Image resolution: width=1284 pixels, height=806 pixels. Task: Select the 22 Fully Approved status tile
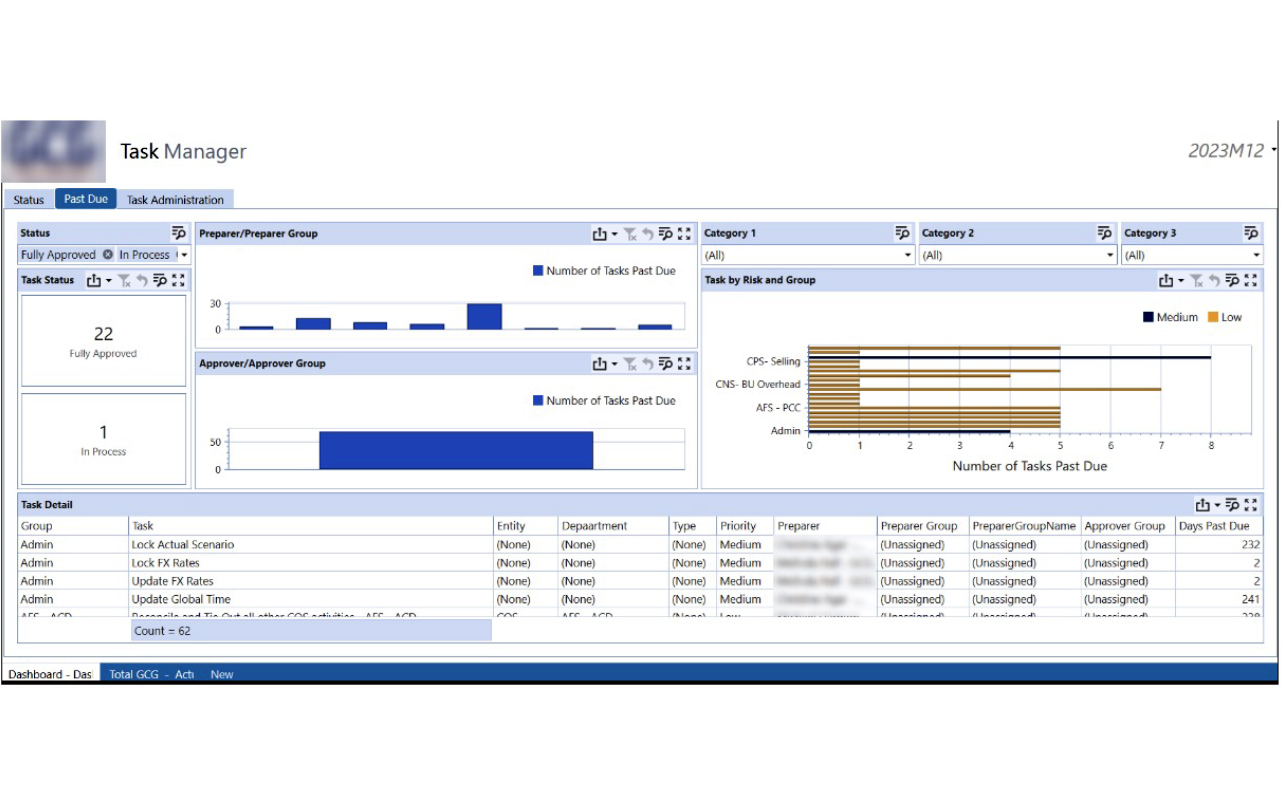pyautogui.click(x=103, y=341)
